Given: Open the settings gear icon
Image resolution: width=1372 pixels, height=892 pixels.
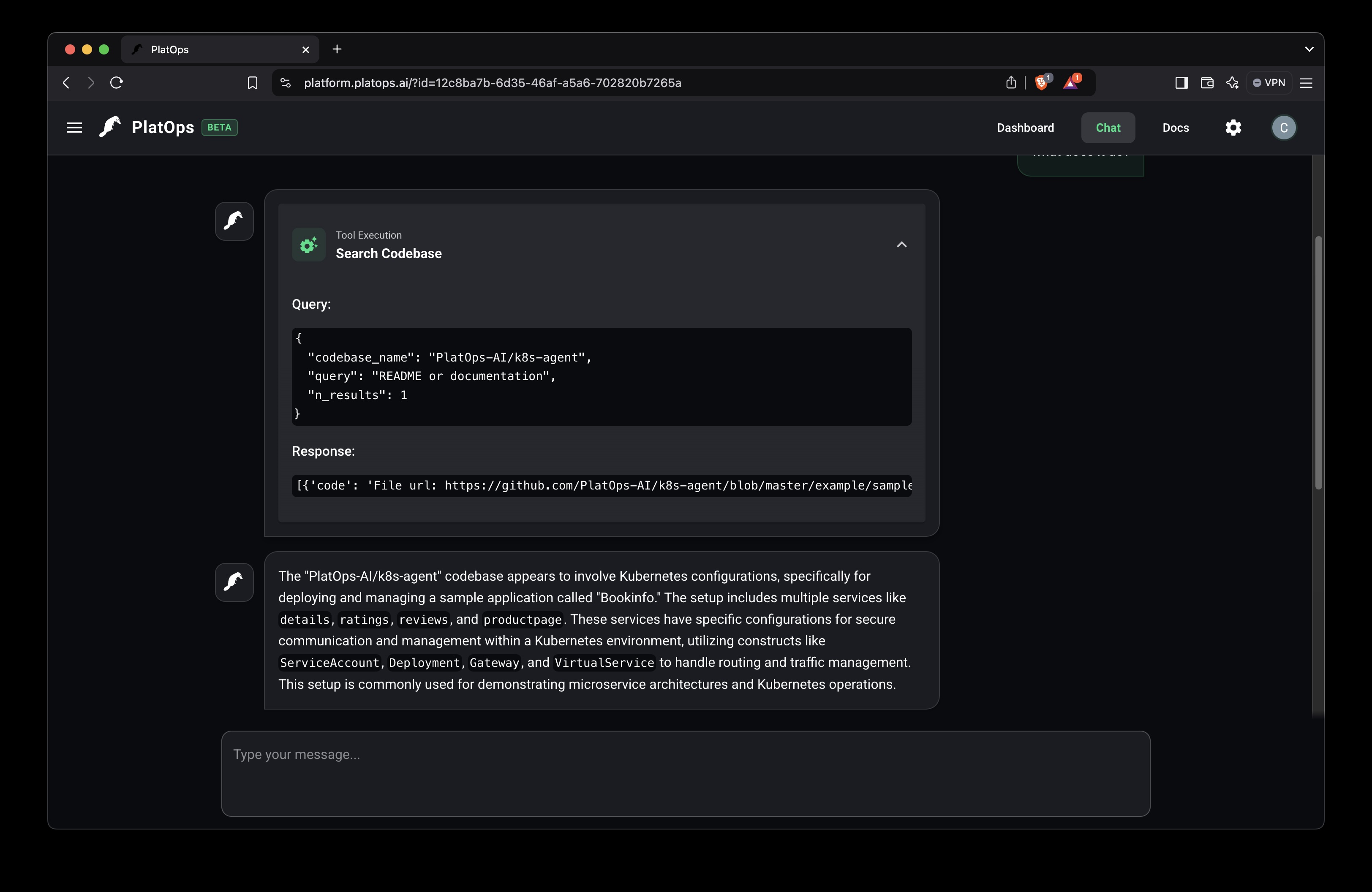Looking at the screenshot, I should [x=1233, y=128].
